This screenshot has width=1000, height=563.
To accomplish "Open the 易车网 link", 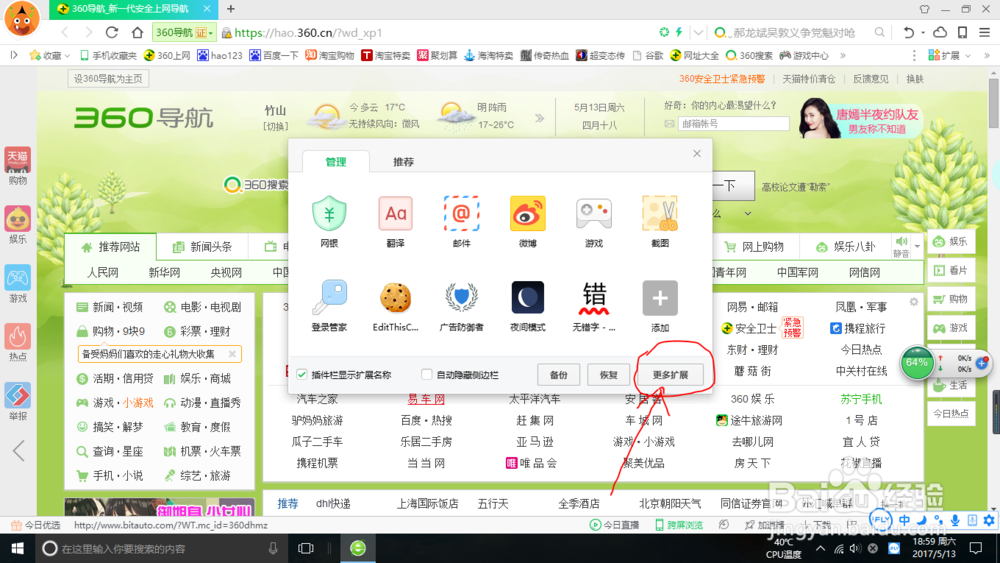I will tap(425, 399).
